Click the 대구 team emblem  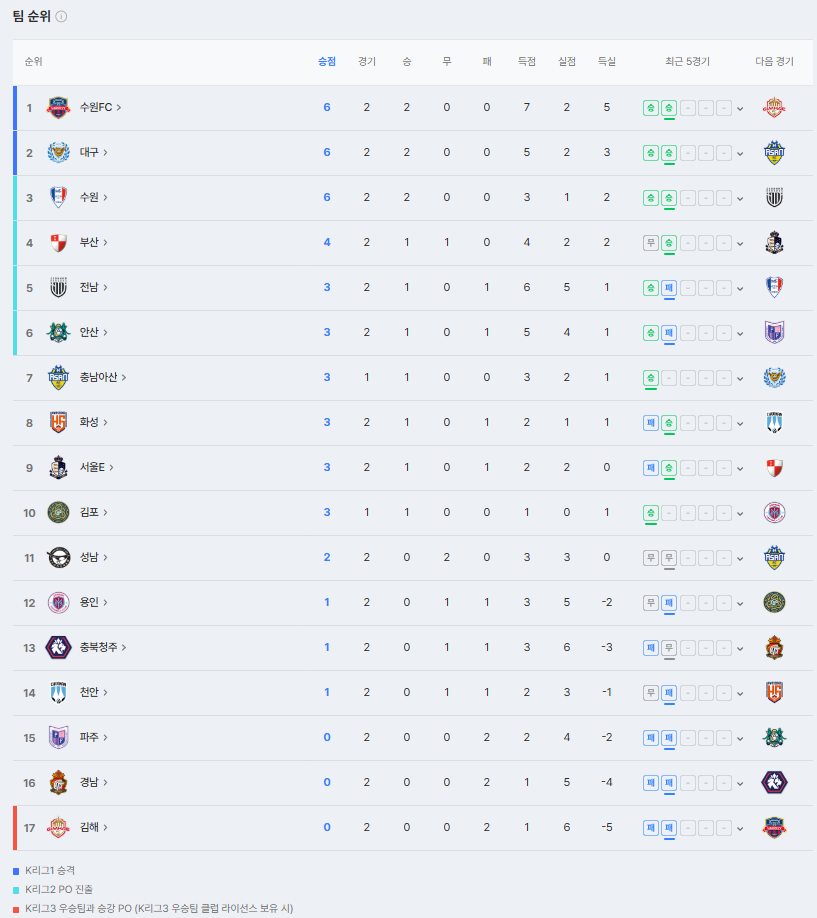tap(58, 152)
